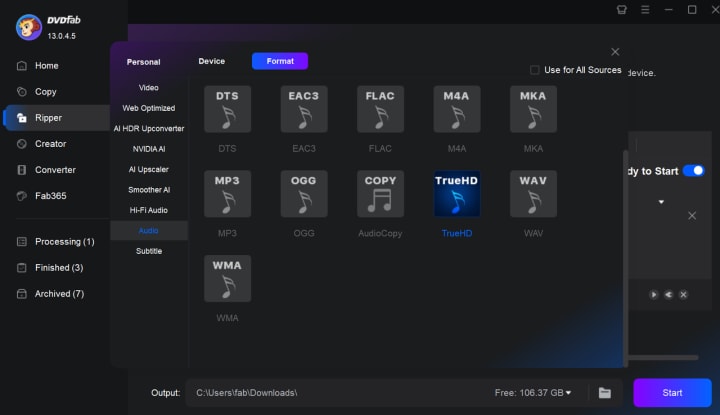Click the DVDFab mascot logo
This screenshot has width=720, height=415.
coord(28,27)
